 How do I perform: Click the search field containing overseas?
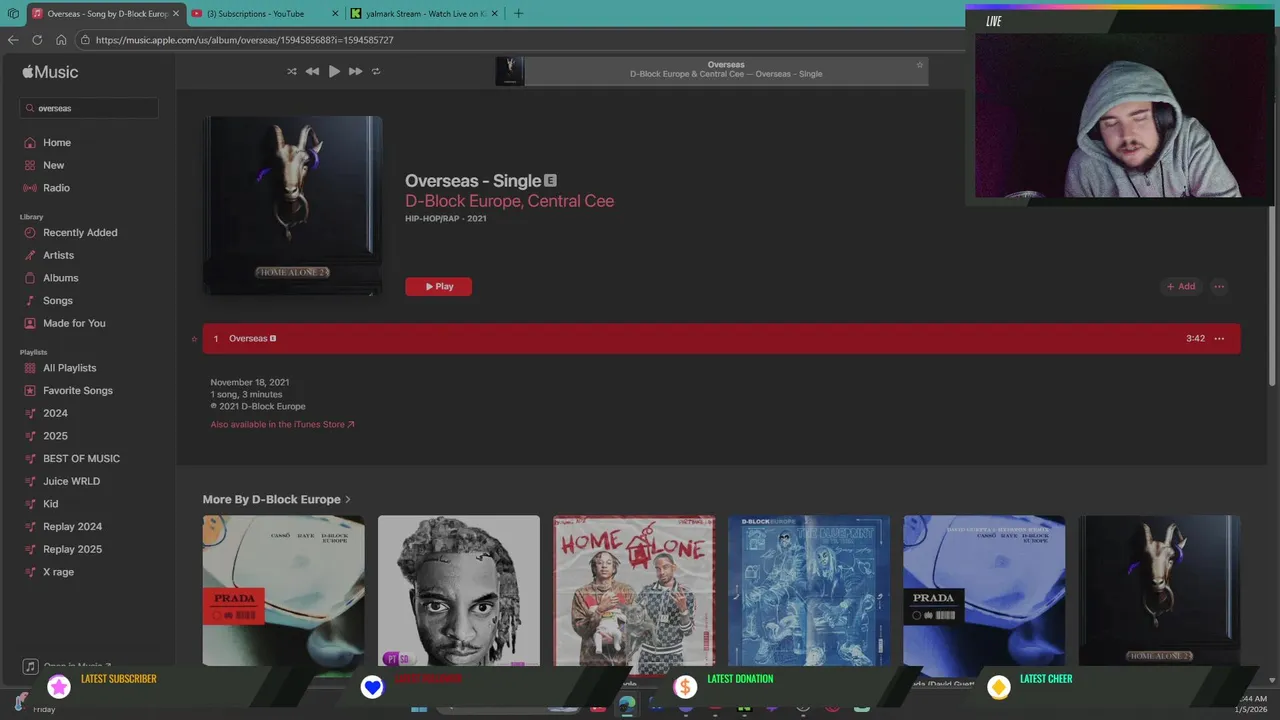click(x=89, y=108)
